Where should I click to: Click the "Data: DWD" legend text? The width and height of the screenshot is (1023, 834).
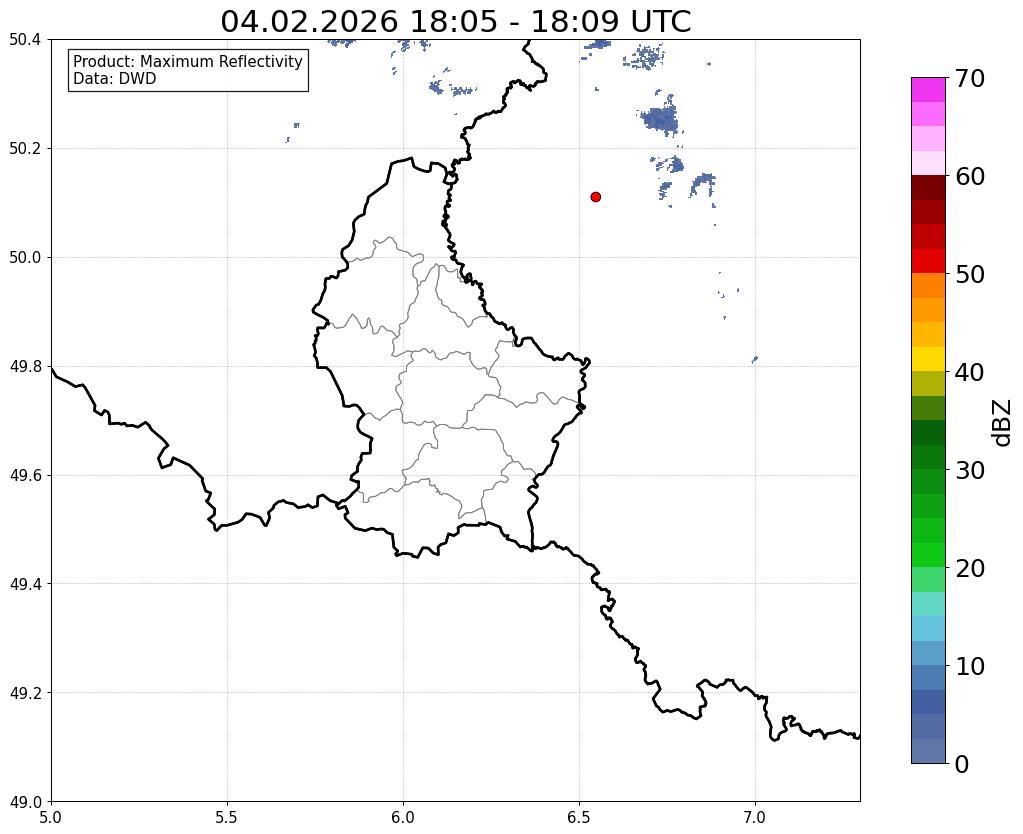tap(115, 79)
